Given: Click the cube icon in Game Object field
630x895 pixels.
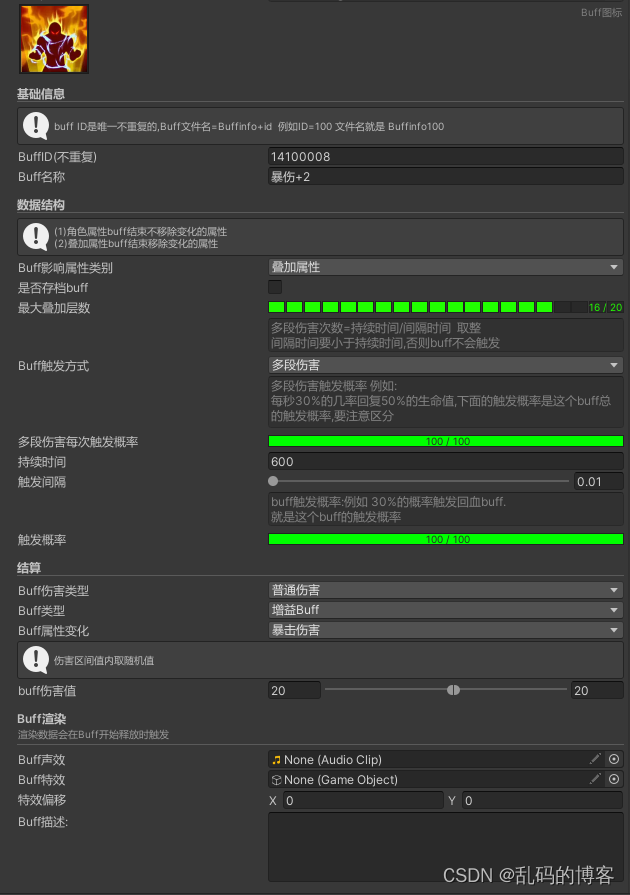Looking at the screenshot, I should (x=277, y=780).
